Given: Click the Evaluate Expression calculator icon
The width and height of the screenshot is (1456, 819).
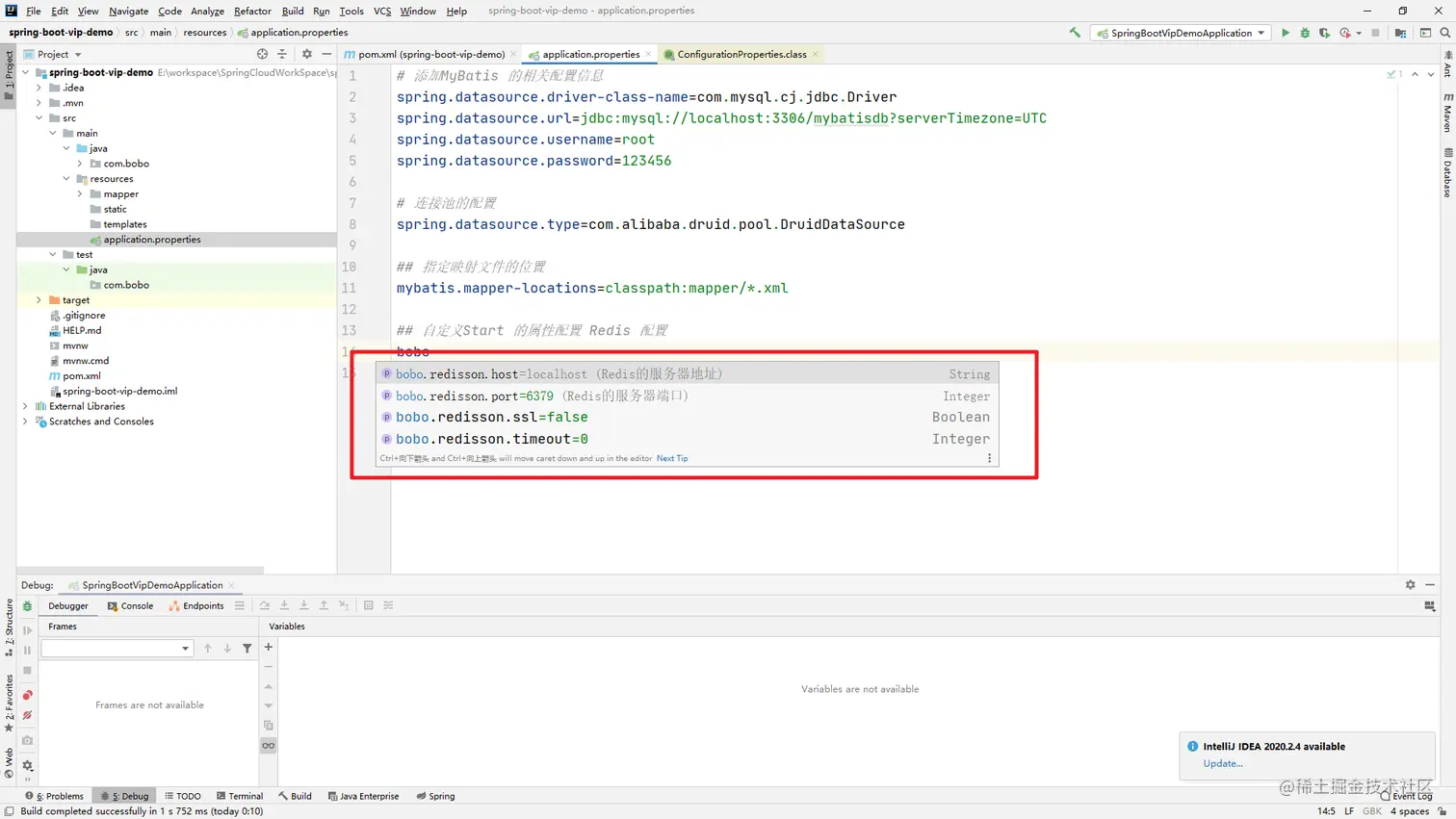Looking at the screenshot, I should 368,605.
